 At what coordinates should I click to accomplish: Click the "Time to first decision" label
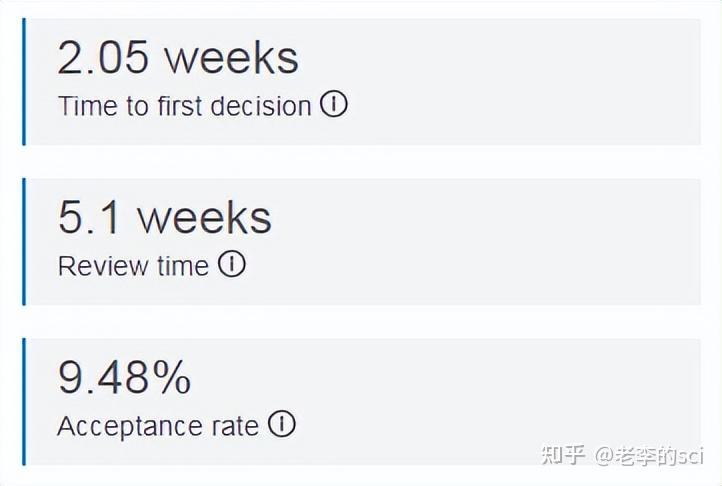point(185,106)
